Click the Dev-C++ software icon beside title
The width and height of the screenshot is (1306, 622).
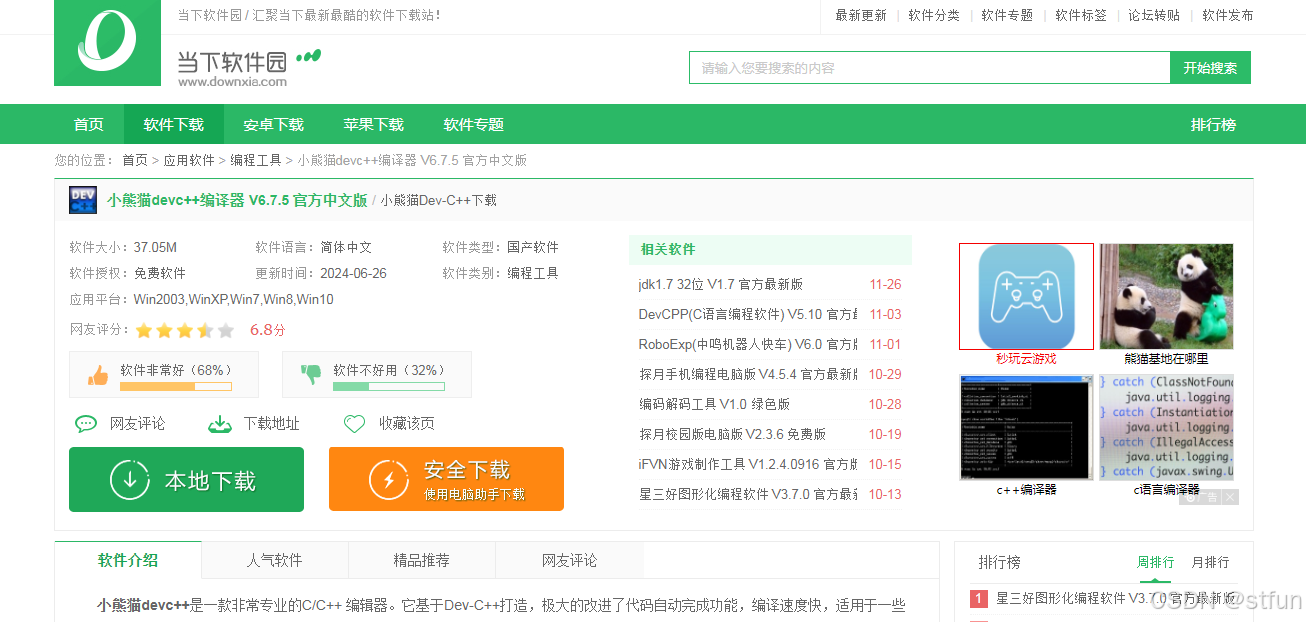coord(83,200)
